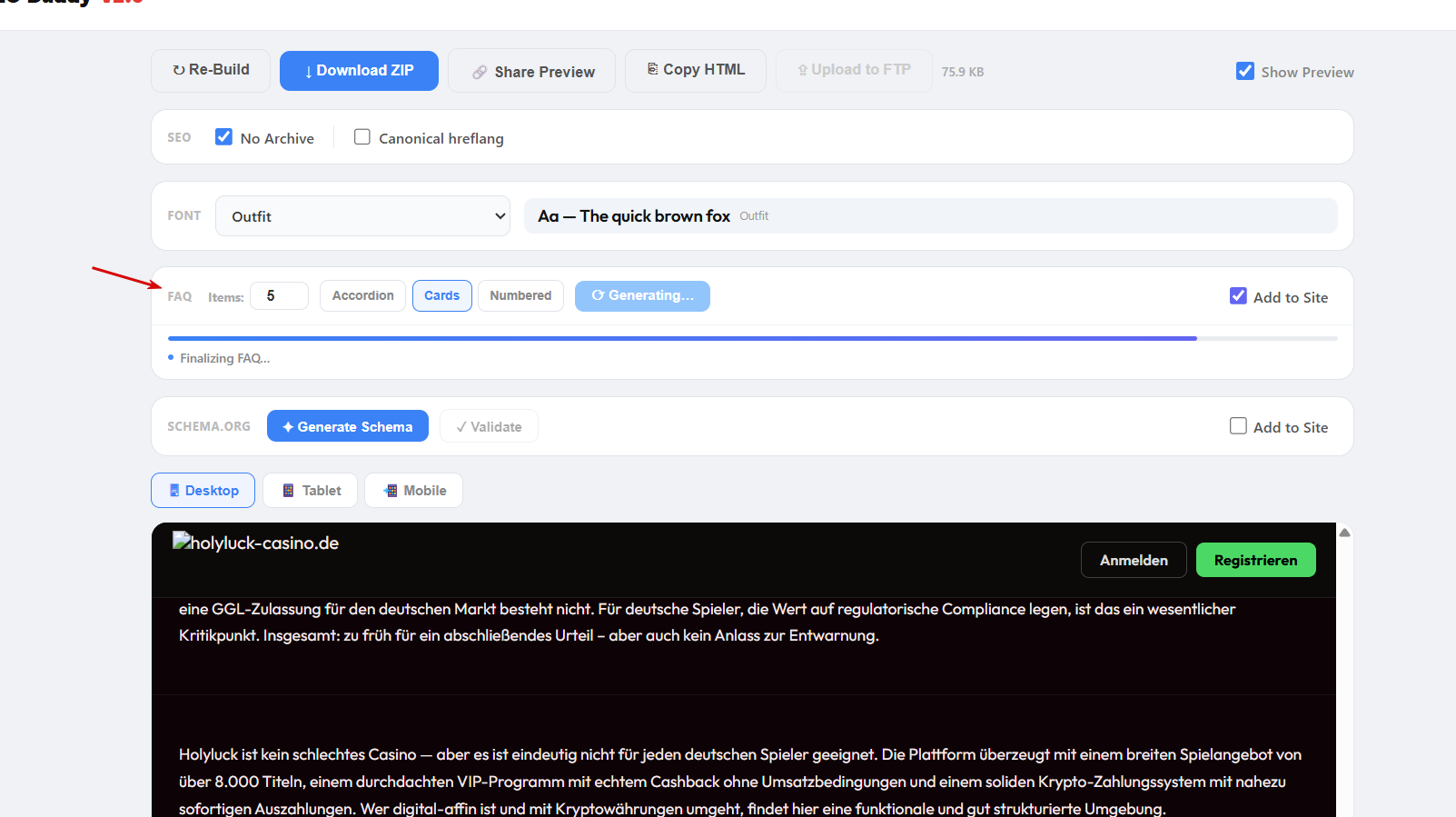Switch to Mobile preview
The height and width of the screenshot is (817, 1456).
point(413,491)
